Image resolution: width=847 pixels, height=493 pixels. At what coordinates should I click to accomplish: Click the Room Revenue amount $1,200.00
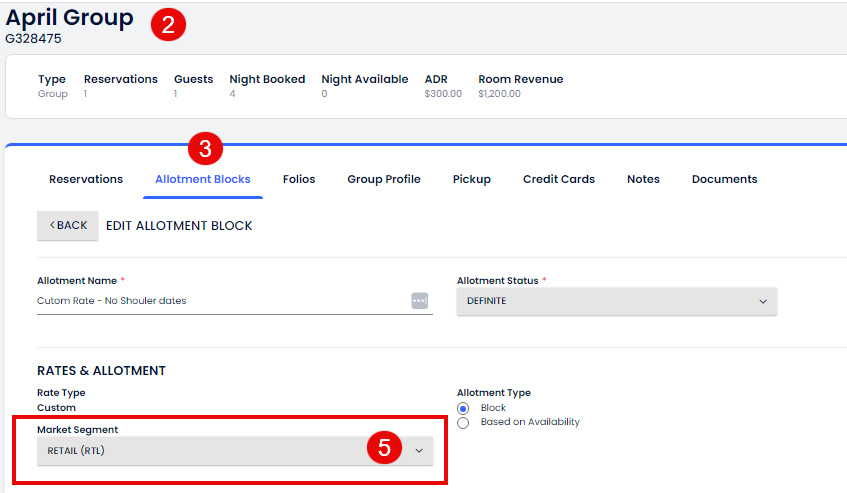[499, 94]
